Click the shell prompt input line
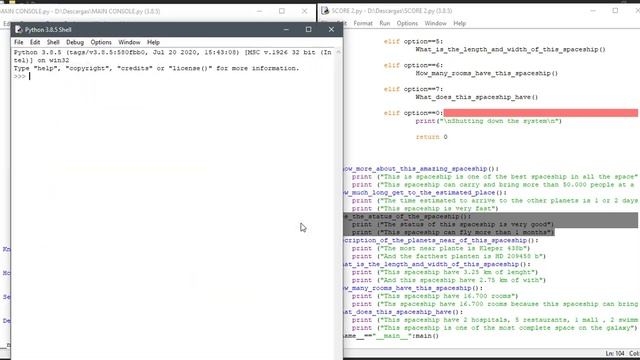This screenshot has width=640, height=360. coord(174,76)
